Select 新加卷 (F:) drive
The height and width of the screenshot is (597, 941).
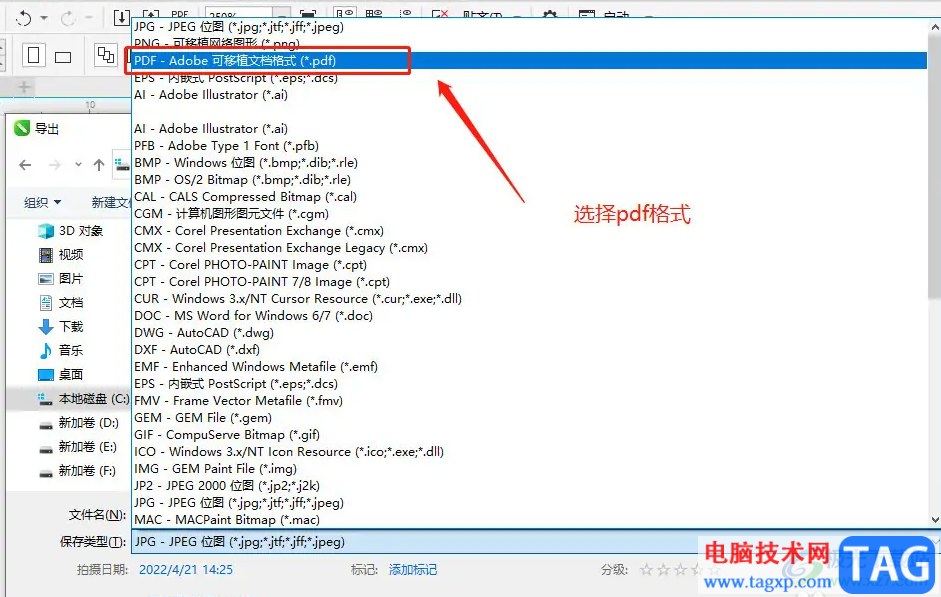click(x=77, y=471)
